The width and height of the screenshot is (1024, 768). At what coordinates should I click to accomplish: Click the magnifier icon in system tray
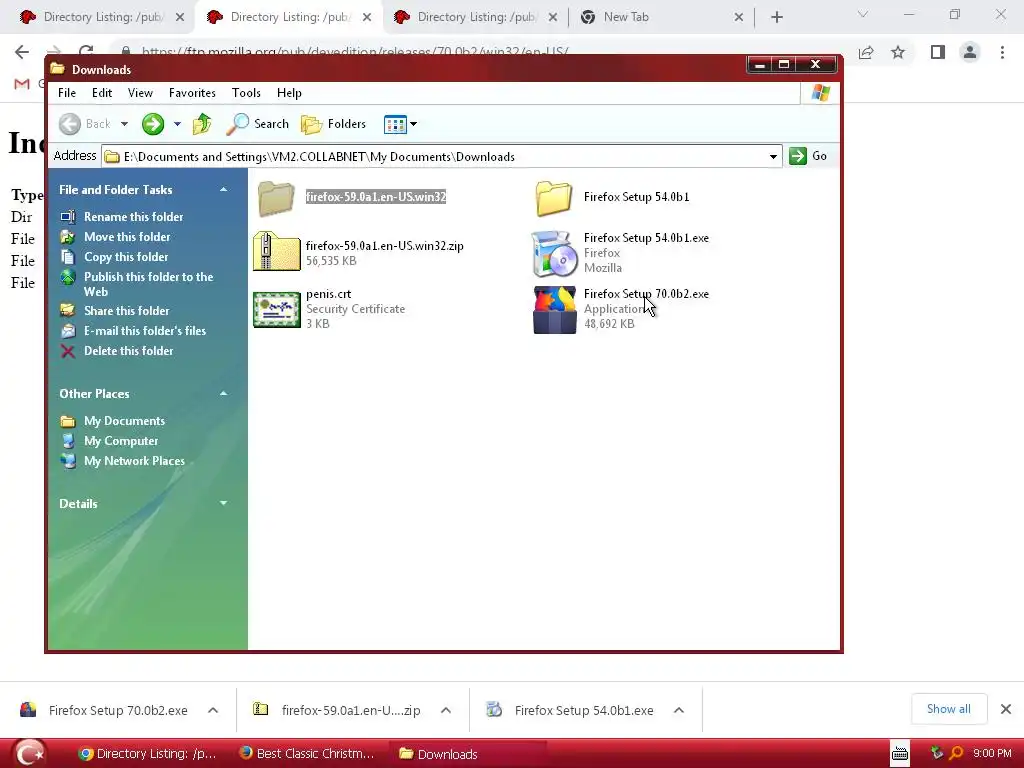click(x=956, y=753)
